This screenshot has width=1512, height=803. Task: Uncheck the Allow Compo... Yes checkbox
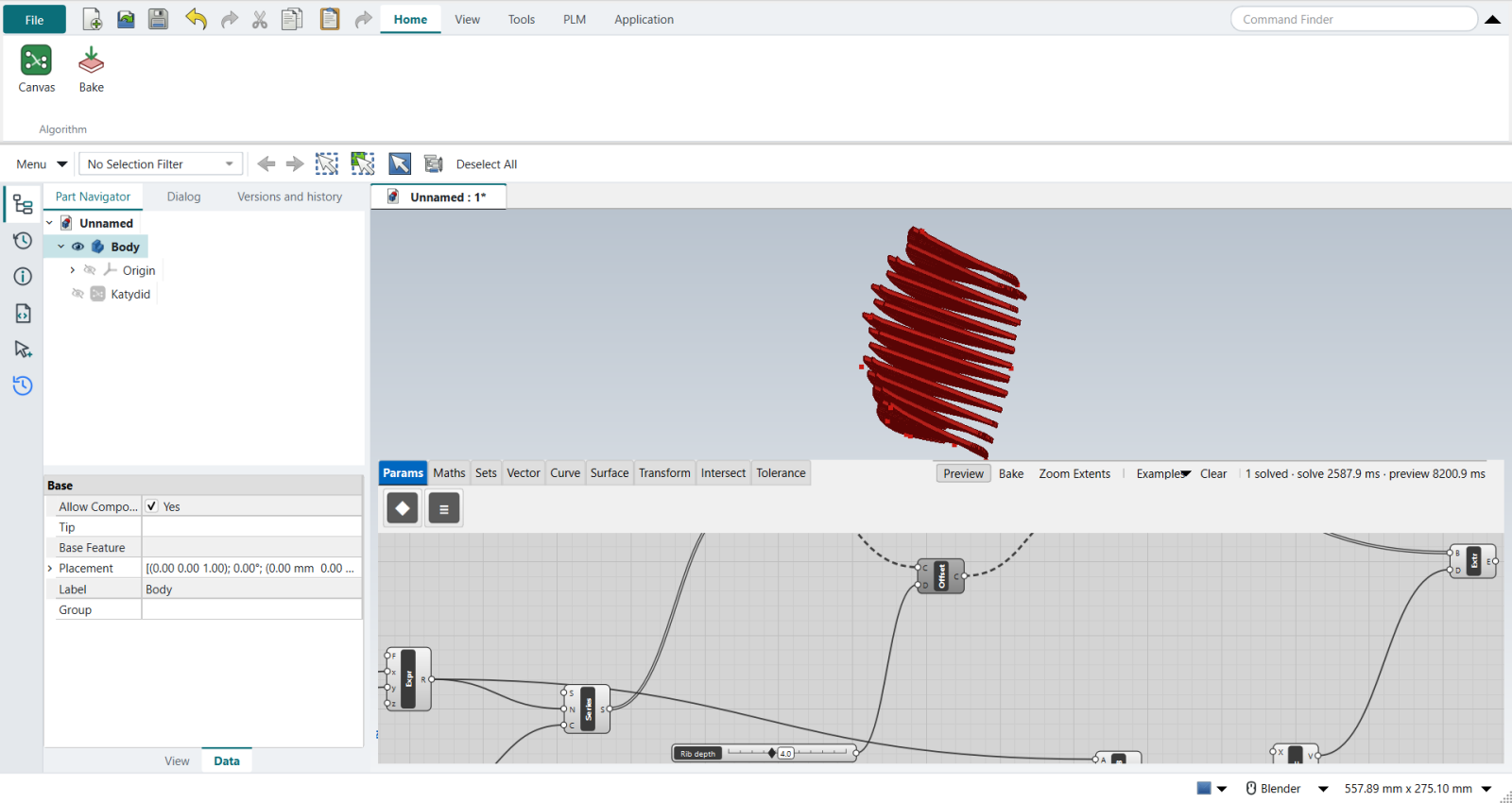(151, 506)
